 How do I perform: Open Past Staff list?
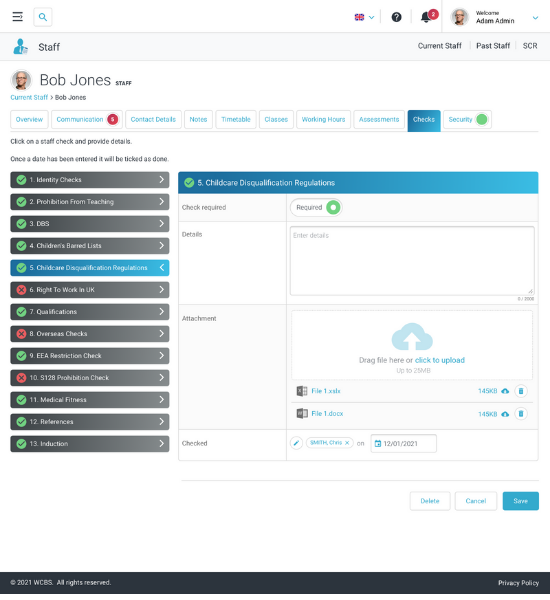point(493,46)
